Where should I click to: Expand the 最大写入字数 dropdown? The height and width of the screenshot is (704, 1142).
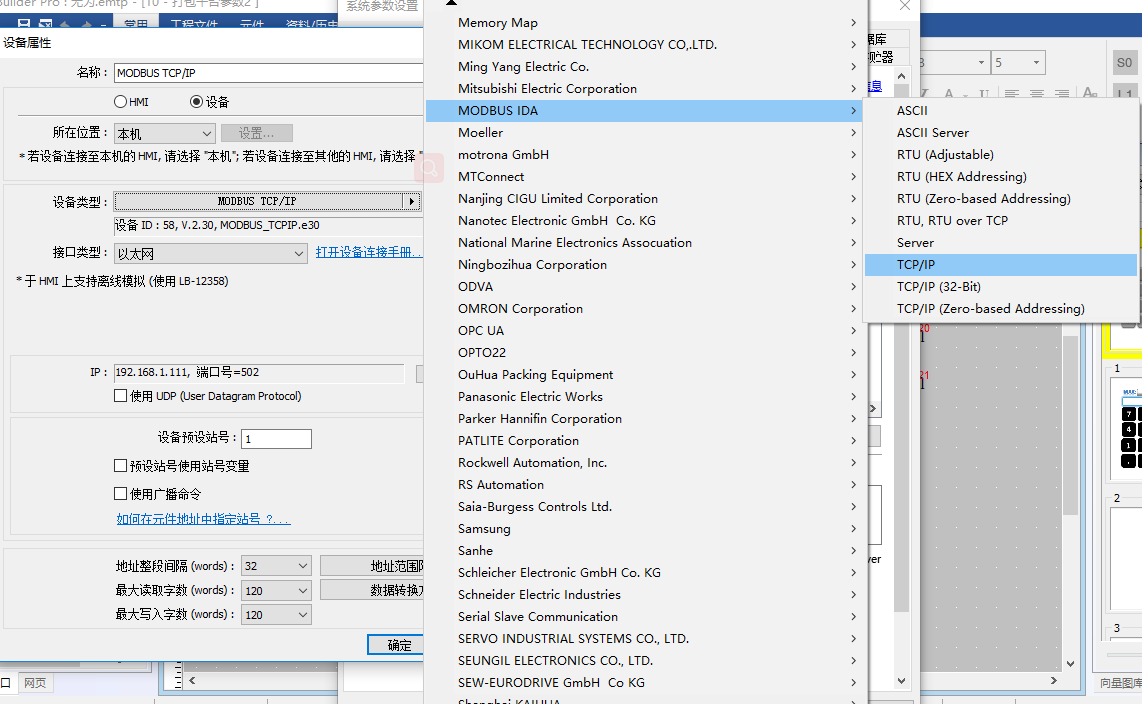[276, 614]
